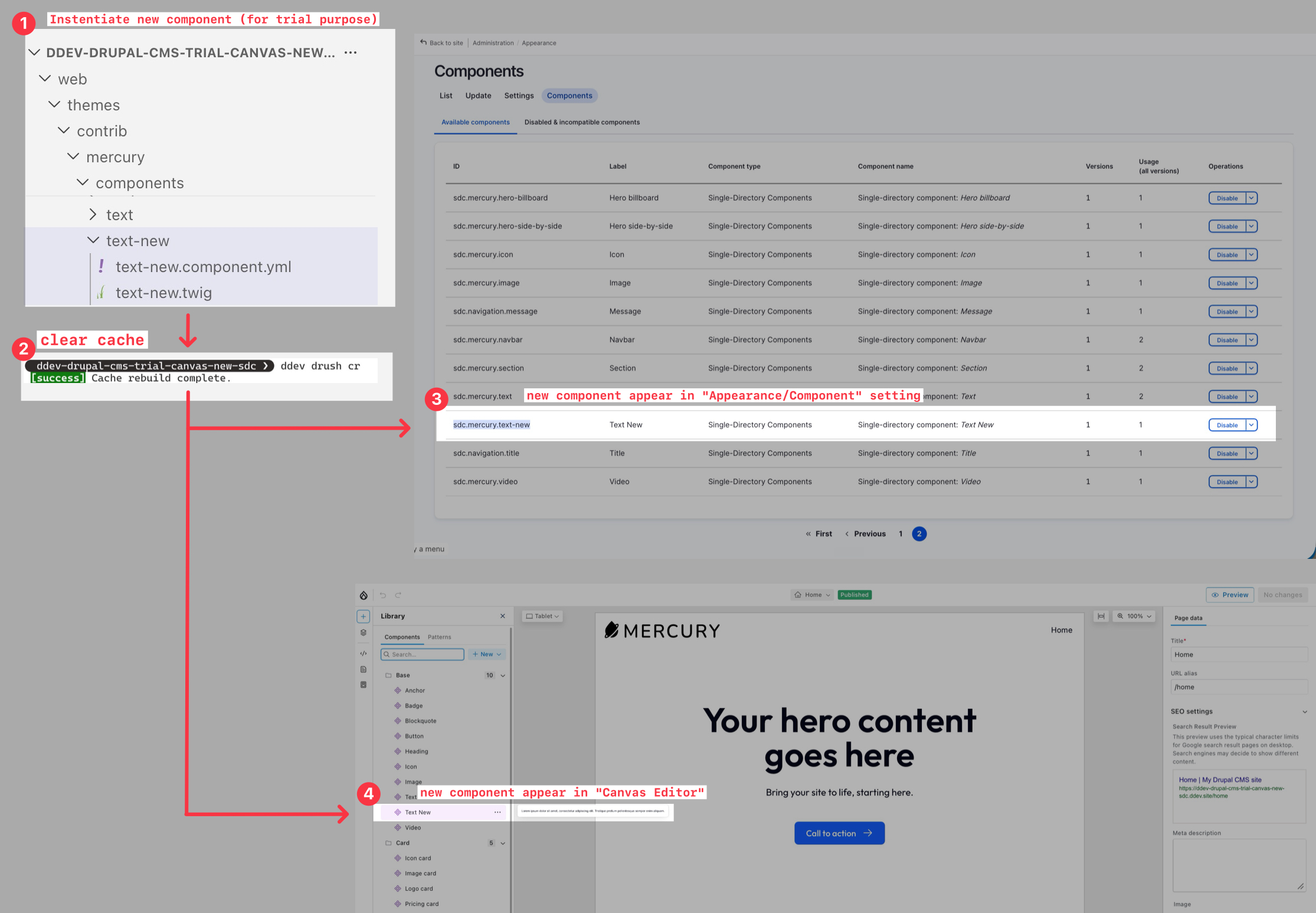The image size is (1316, 913).
Task: Open dropdown arrow beside Disable for Text New row
Action: (x=1252, y=425)
